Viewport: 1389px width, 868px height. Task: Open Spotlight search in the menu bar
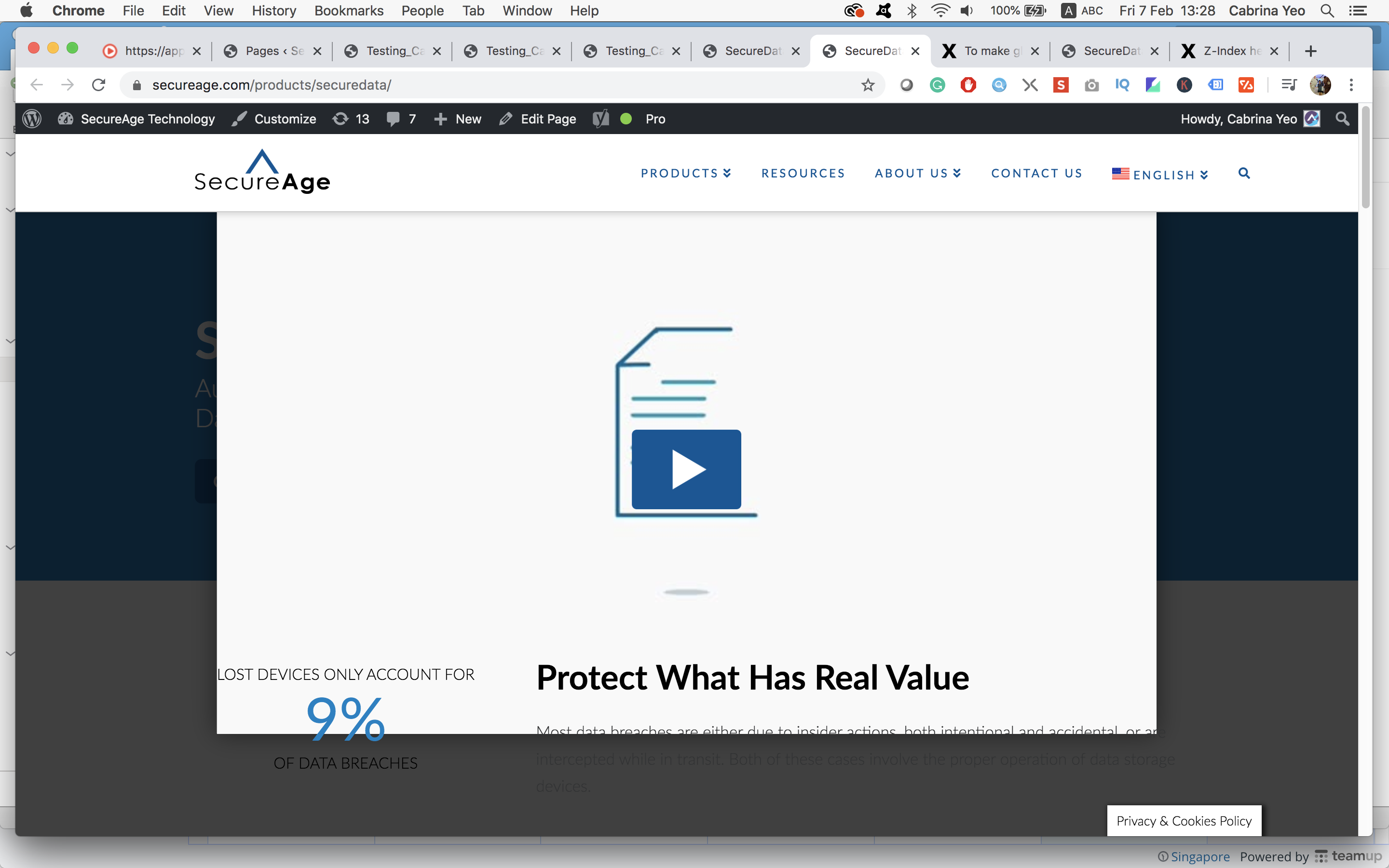point(1327,10)
